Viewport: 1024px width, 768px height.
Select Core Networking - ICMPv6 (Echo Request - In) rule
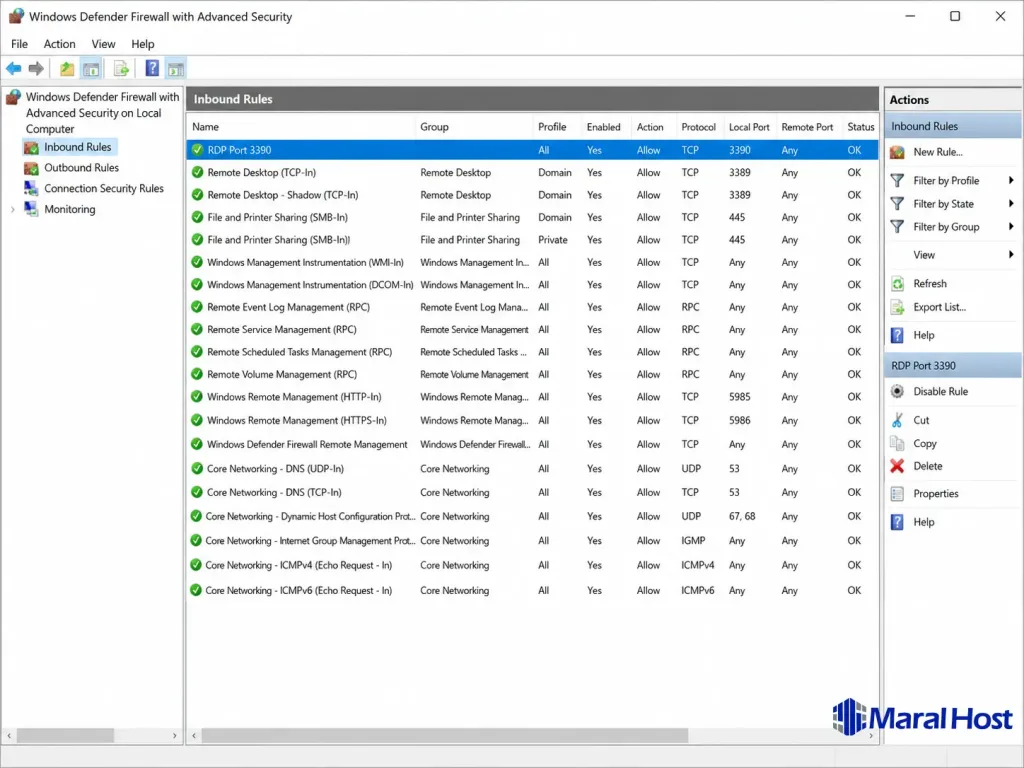(x=532, y=590)
